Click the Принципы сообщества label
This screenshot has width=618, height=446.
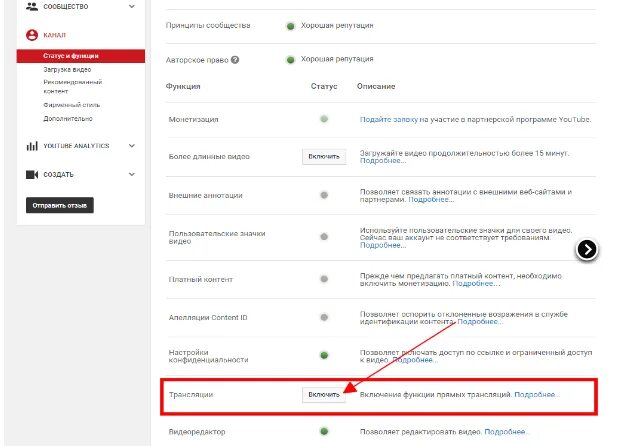208,26
